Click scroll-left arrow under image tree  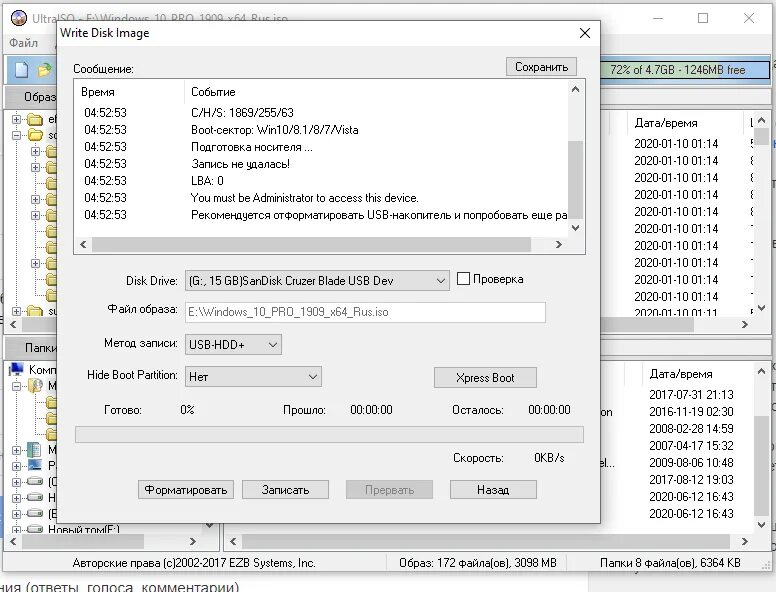[x=13, y=325]
